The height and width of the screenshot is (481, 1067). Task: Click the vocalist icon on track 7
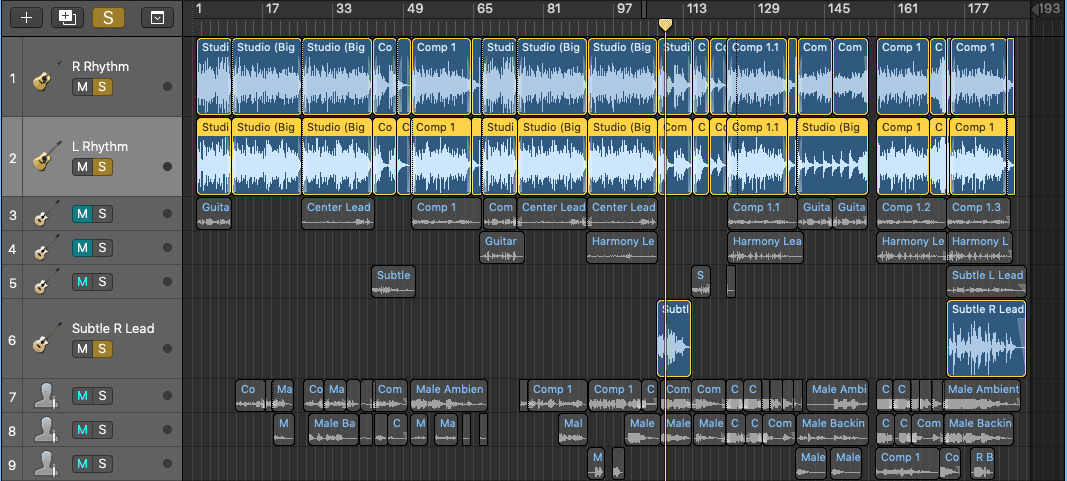[x=43, y=397]
